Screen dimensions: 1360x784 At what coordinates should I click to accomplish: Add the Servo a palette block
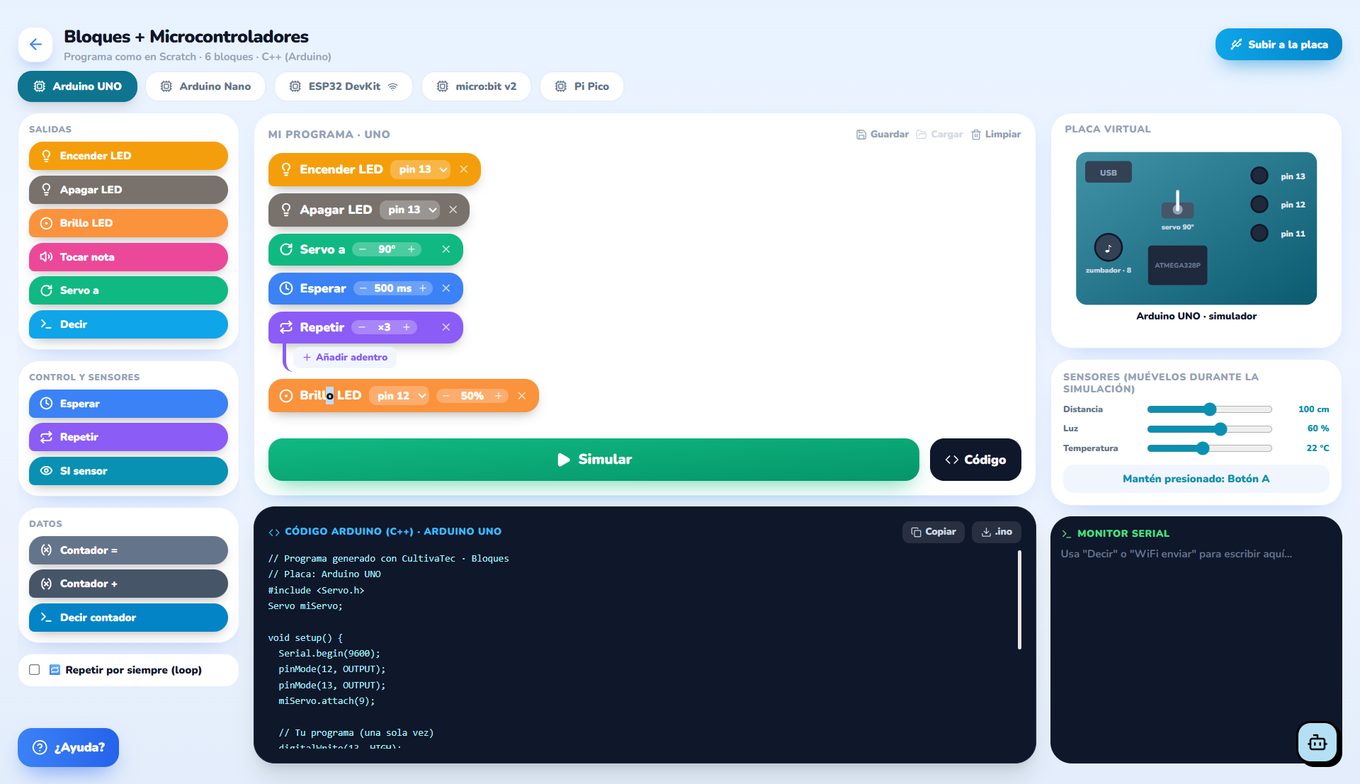(x=128, y=290)
